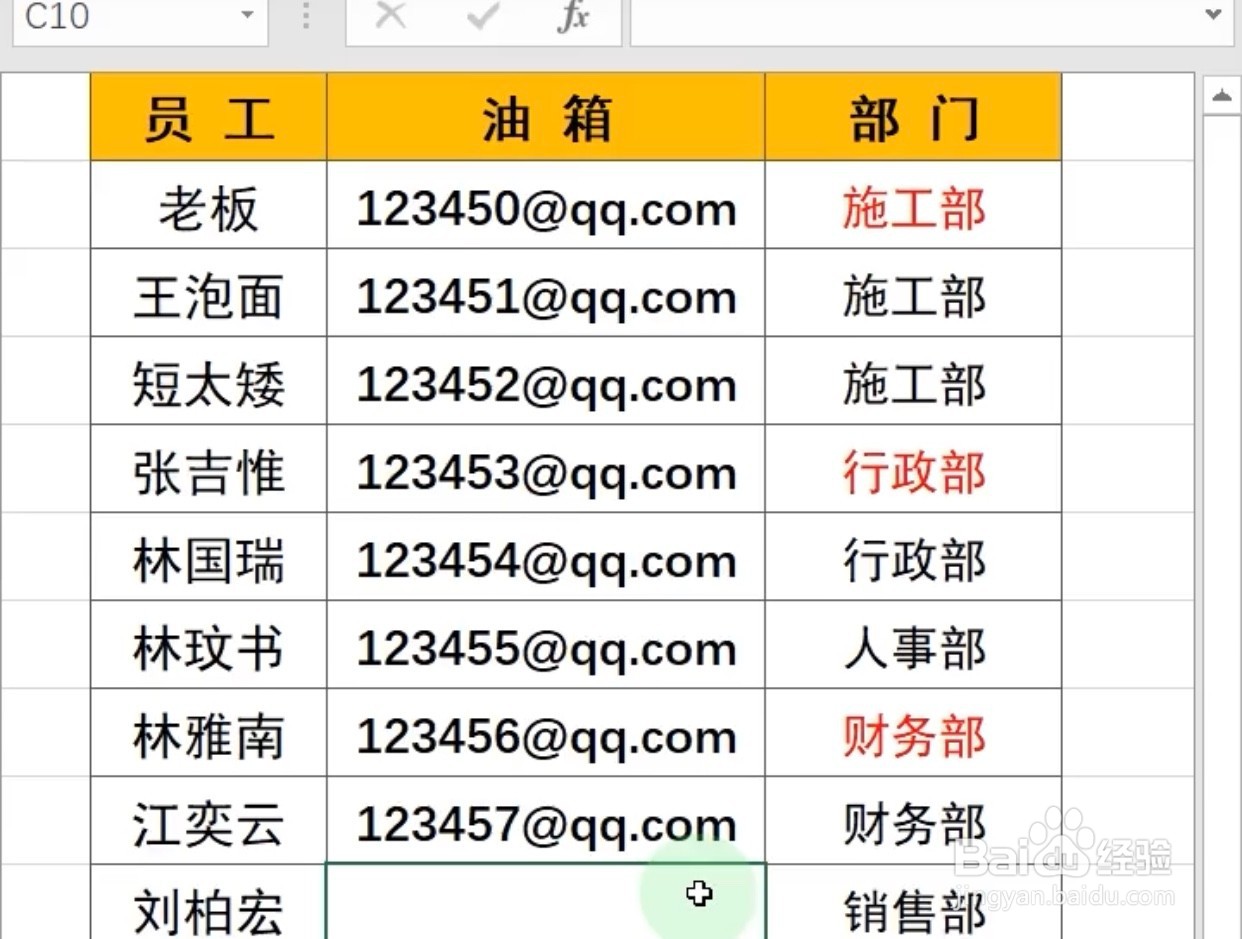Select the red 施工部 cell
This screenshot has height=939, width=1242.
pos(912,205)
